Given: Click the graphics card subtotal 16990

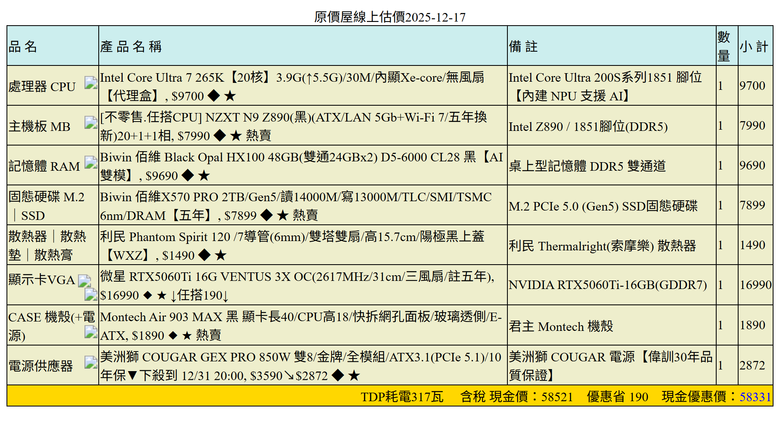Looking at the screenshot, I should pyautogui.click(x=756, y=285).
